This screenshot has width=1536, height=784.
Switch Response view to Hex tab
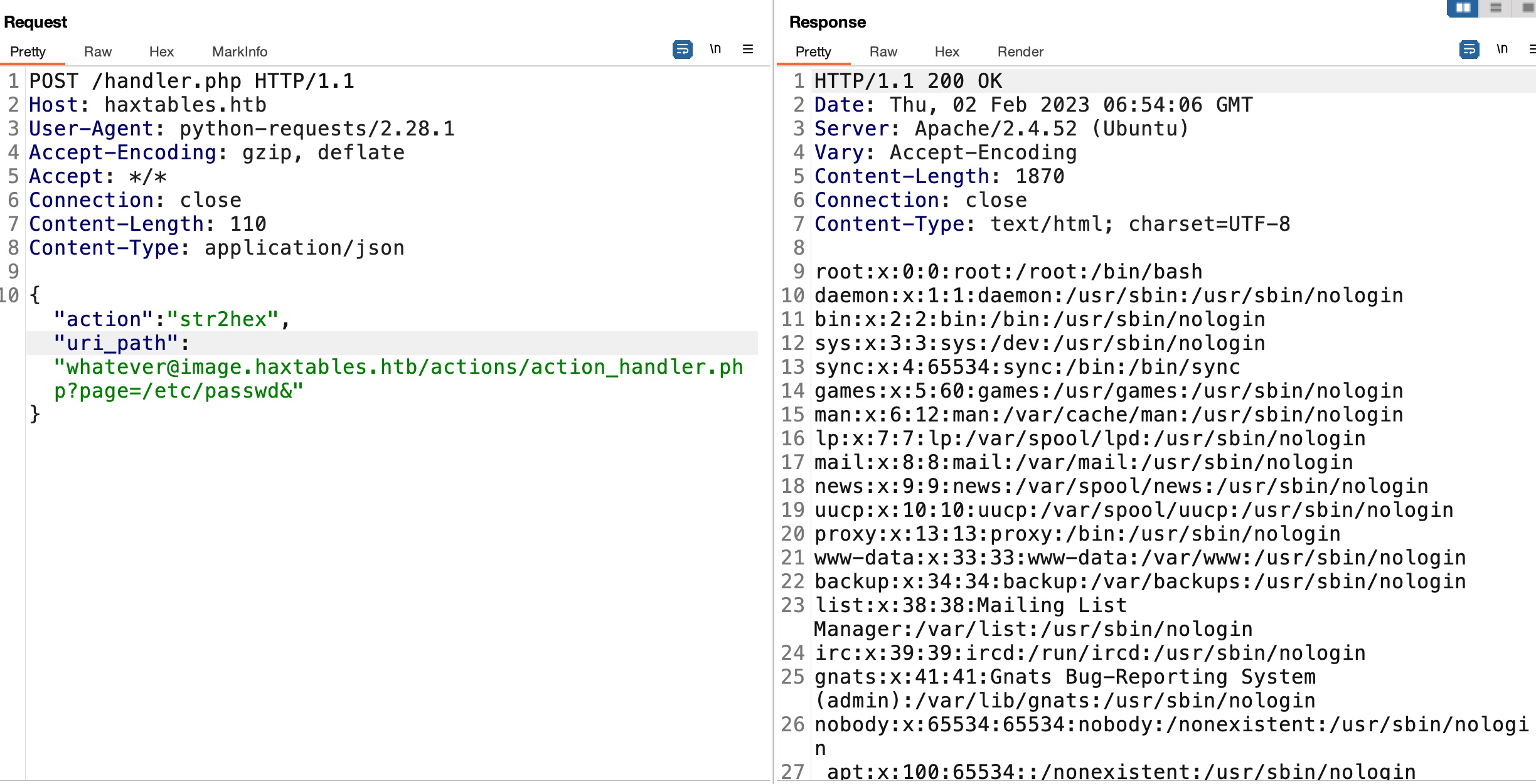point(947,51)
